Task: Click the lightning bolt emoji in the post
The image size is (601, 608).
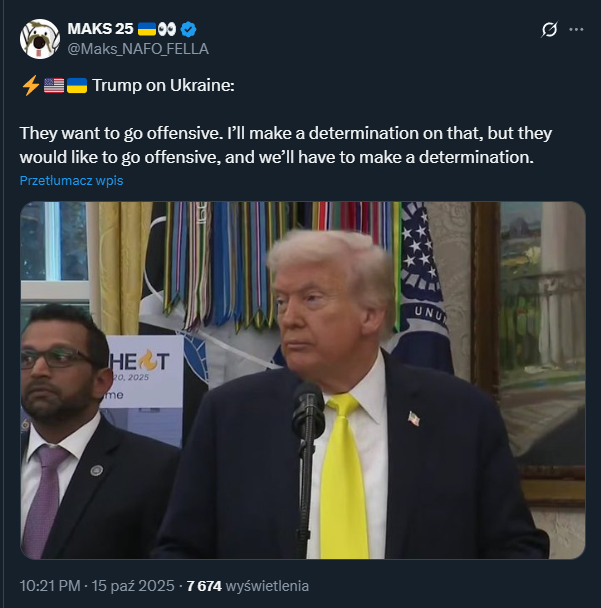Action: tap(31, 85)
